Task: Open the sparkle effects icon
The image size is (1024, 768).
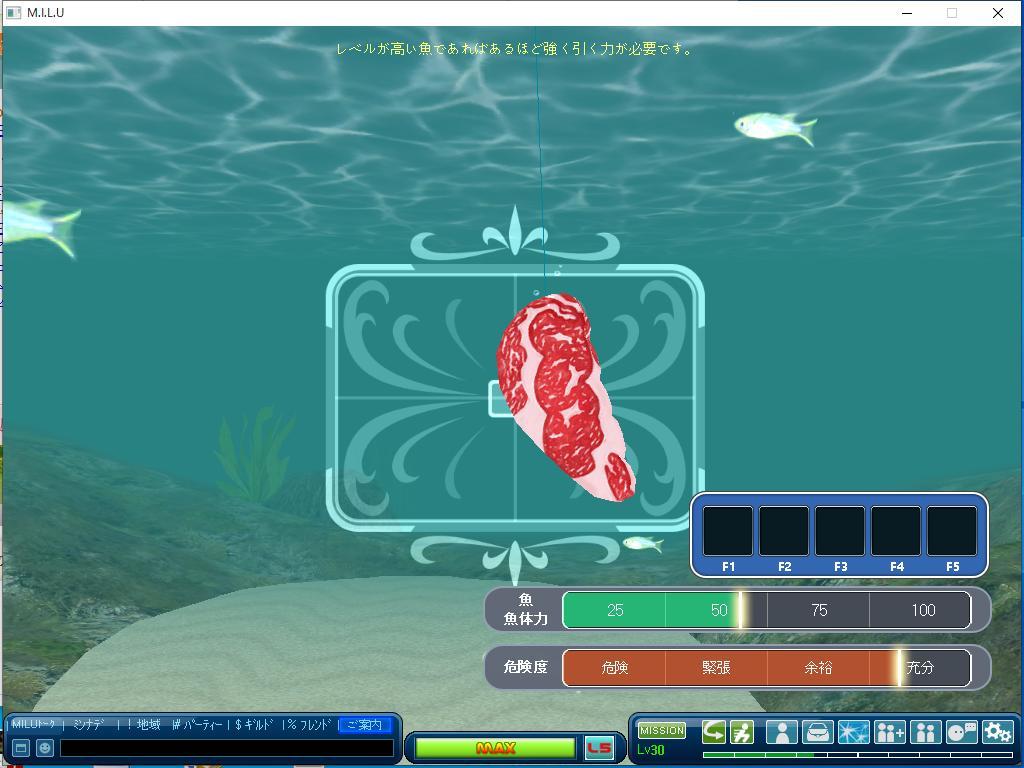Action: [854, 731]
